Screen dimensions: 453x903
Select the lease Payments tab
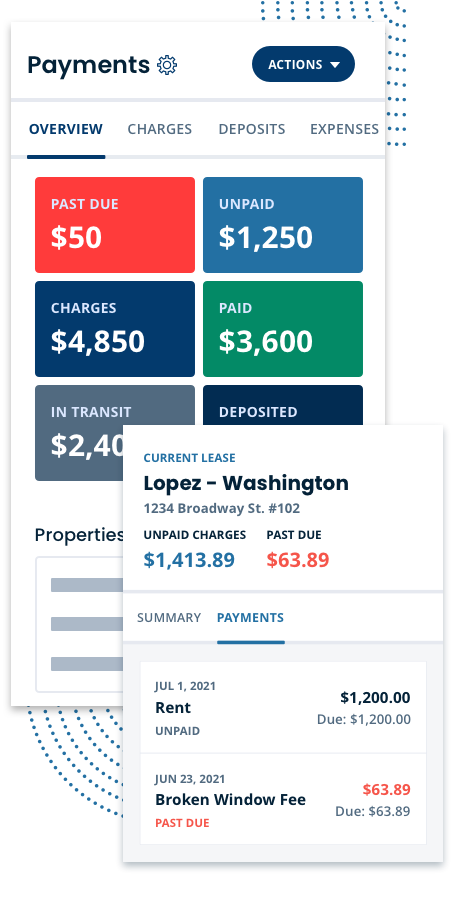(x=250, y=617)
